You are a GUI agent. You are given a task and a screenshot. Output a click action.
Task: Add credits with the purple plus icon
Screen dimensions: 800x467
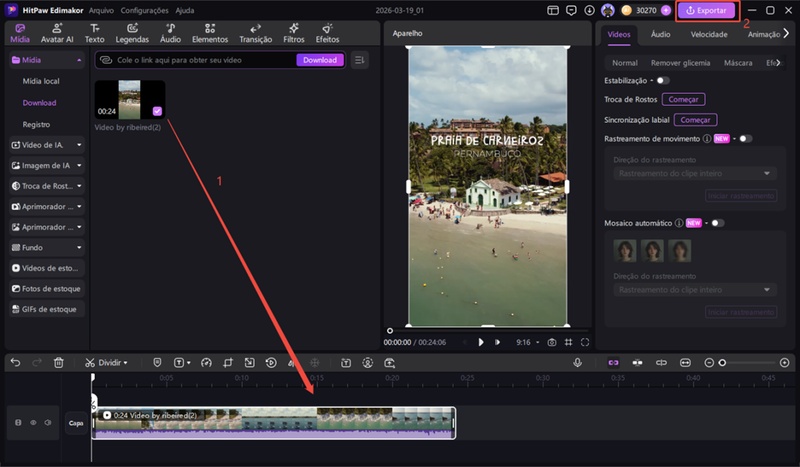pos(666,10)
